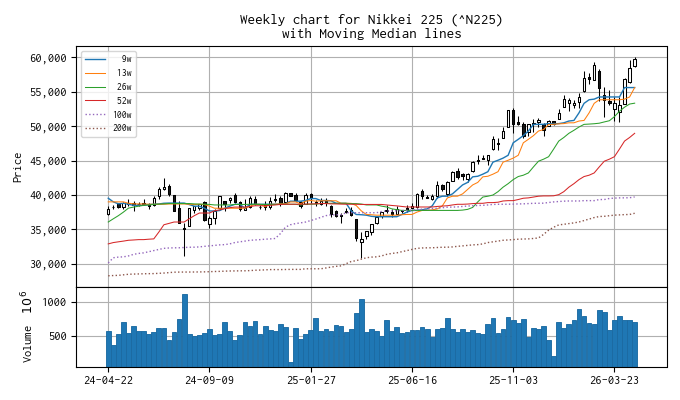Select the 100w legend entry
The image size is (680, 400).
point(108,115)
